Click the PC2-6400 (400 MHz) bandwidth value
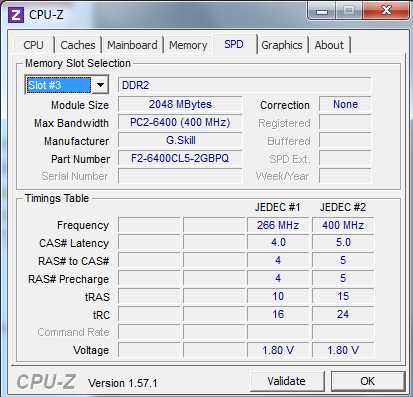This screenshot has width=413, height=397. (180, 122)
